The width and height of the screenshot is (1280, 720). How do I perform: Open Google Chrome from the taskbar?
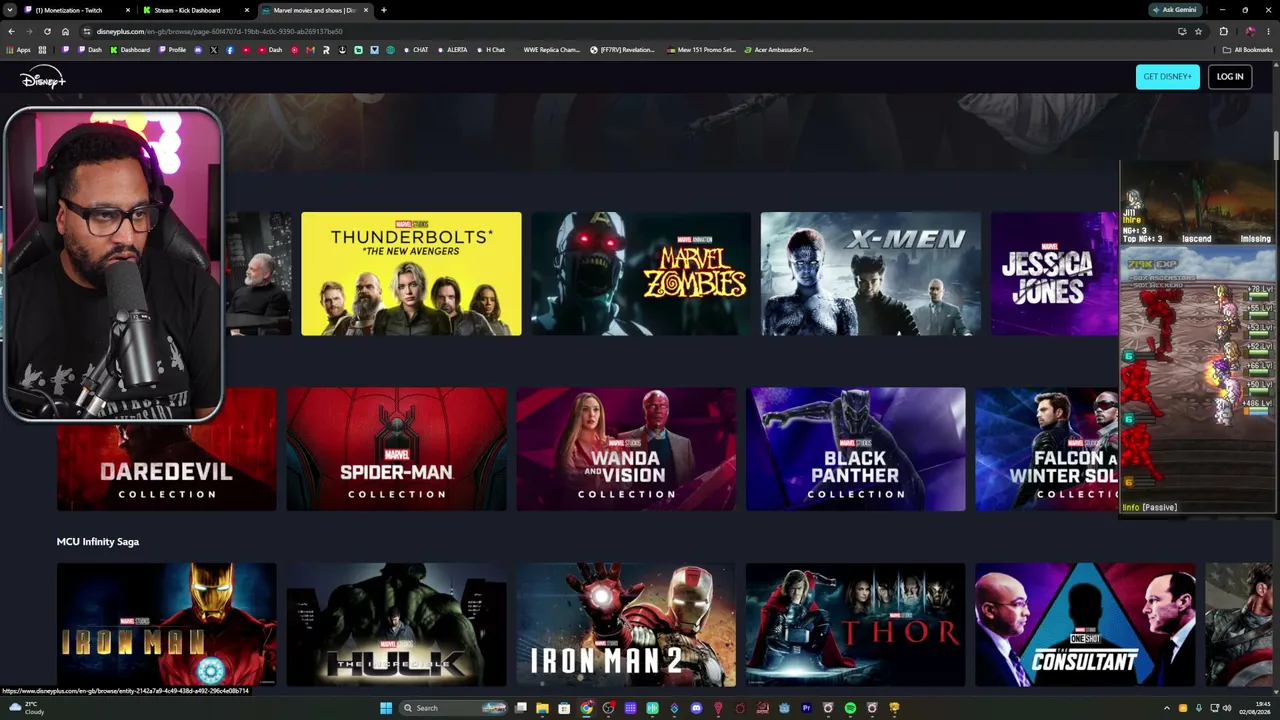pyautogui.click(x=586, y=708)
